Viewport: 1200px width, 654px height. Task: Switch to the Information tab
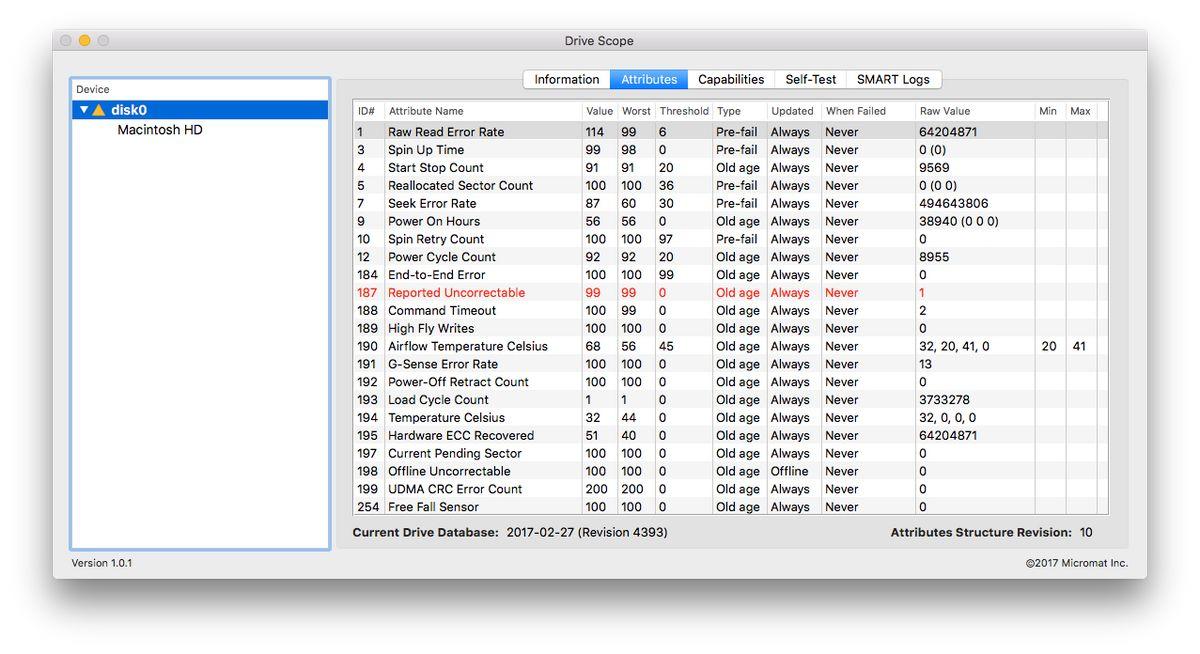pyautogui.click(x=566, y=80)
